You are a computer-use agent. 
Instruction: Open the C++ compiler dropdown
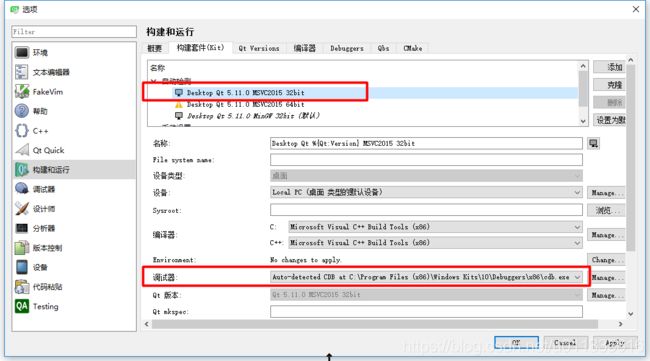click(435, 242)
